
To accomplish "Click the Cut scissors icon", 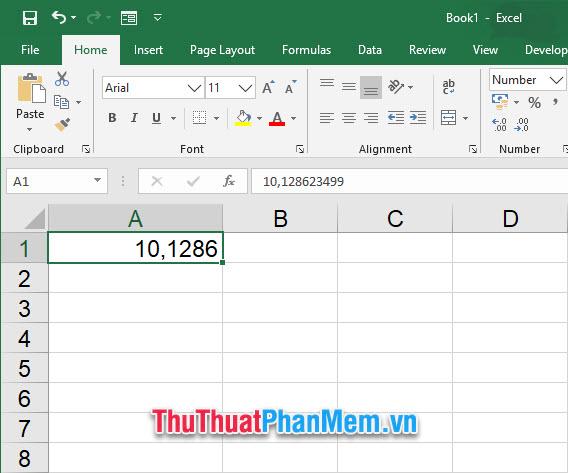I will [x=62, y=79].
